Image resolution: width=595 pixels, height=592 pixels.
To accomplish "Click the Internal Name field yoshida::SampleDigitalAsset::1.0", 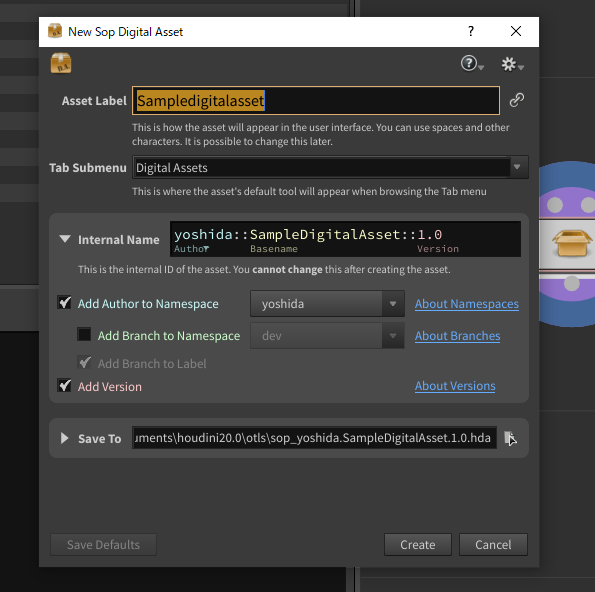I will click(x=345, y=239).
